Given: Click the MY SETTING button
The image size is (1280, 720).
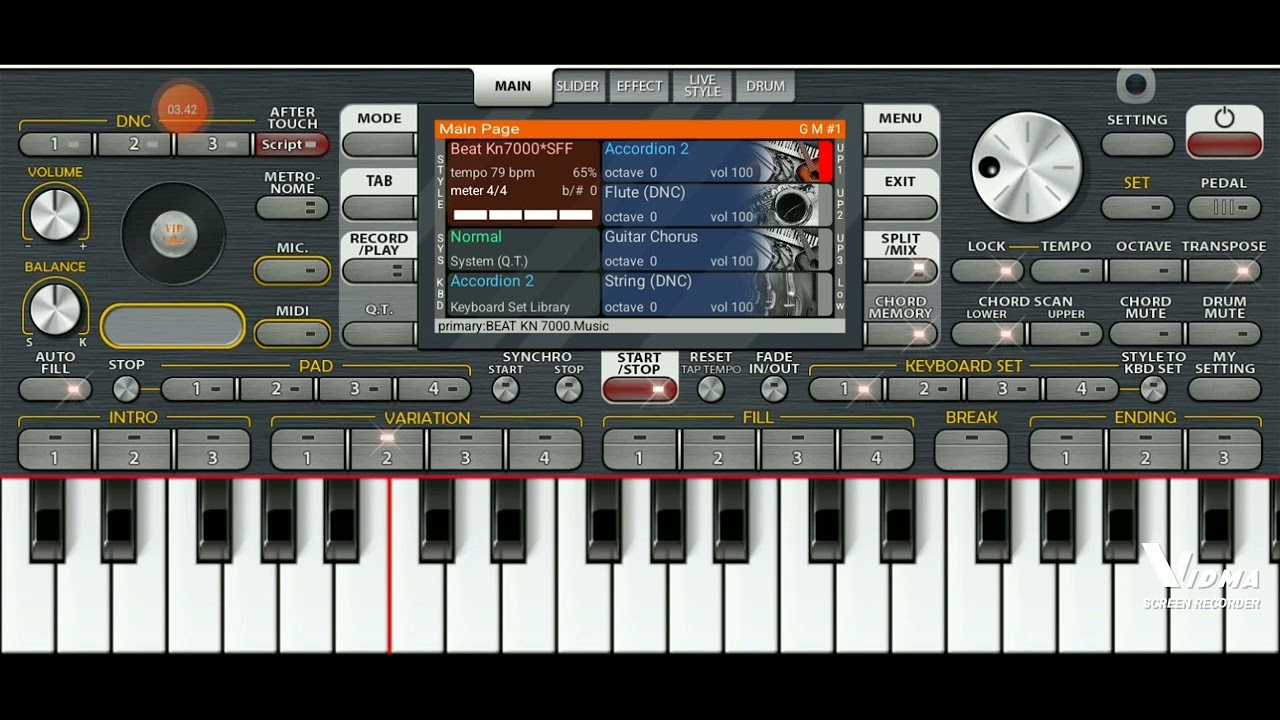Looking at the screenshot, I should pos(1224,390).
